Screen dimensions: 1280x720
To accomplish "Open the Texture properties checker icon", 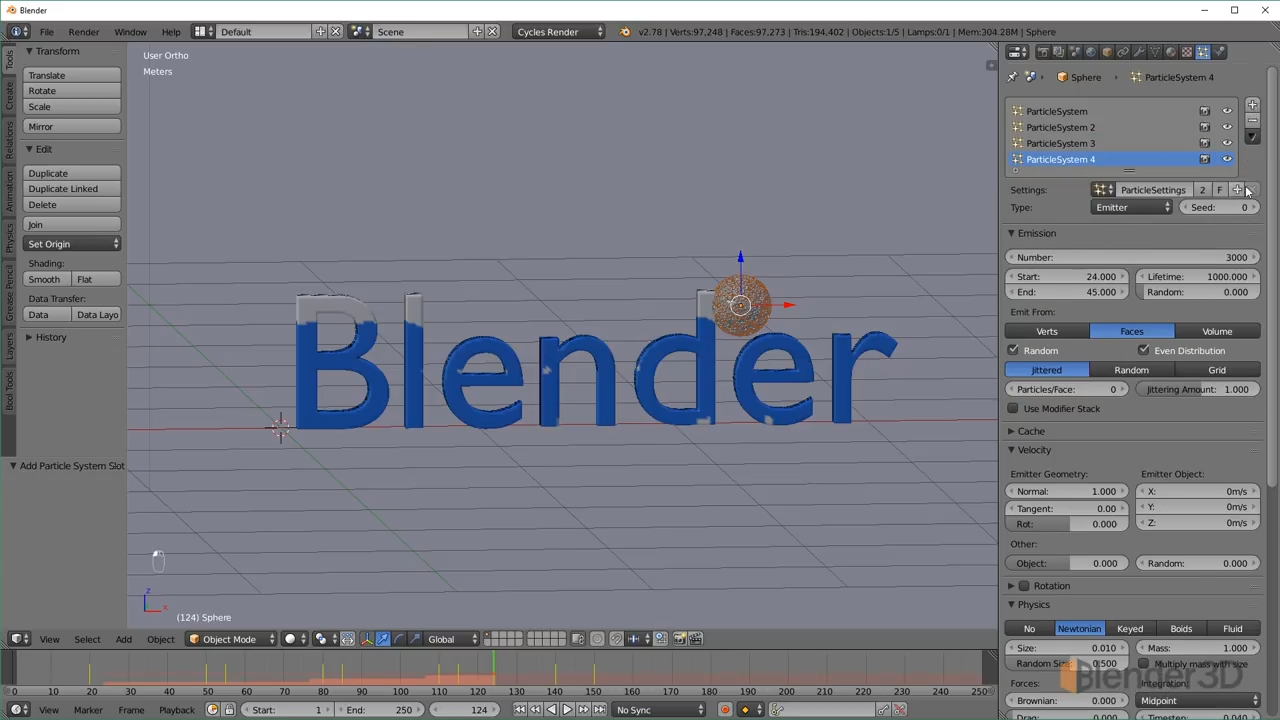I will pyautogui.click(x=1187, y=52).
